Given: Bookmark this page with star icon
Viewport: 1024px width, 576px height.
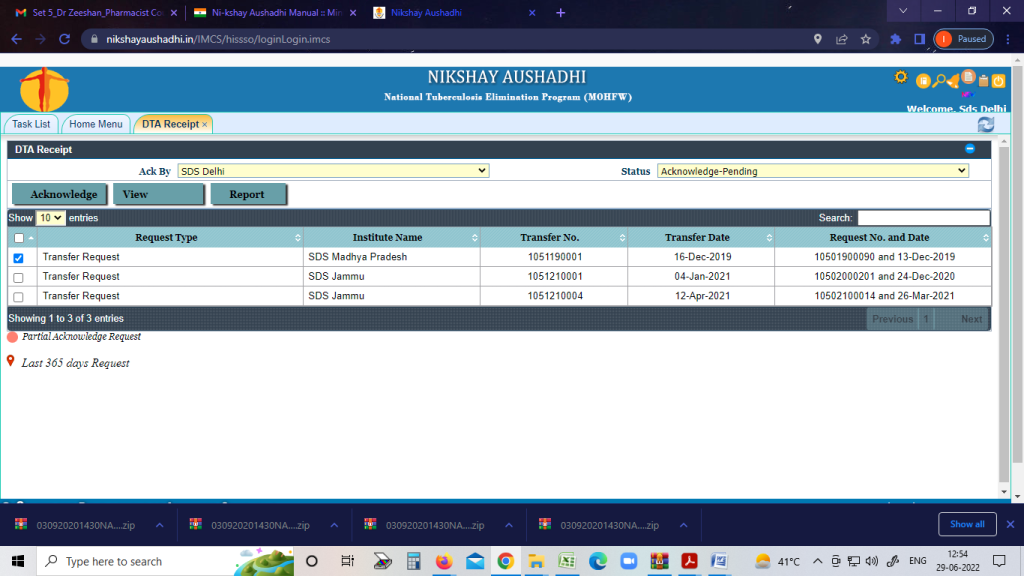Looking at the screenshot, I should tap(865, 39).
